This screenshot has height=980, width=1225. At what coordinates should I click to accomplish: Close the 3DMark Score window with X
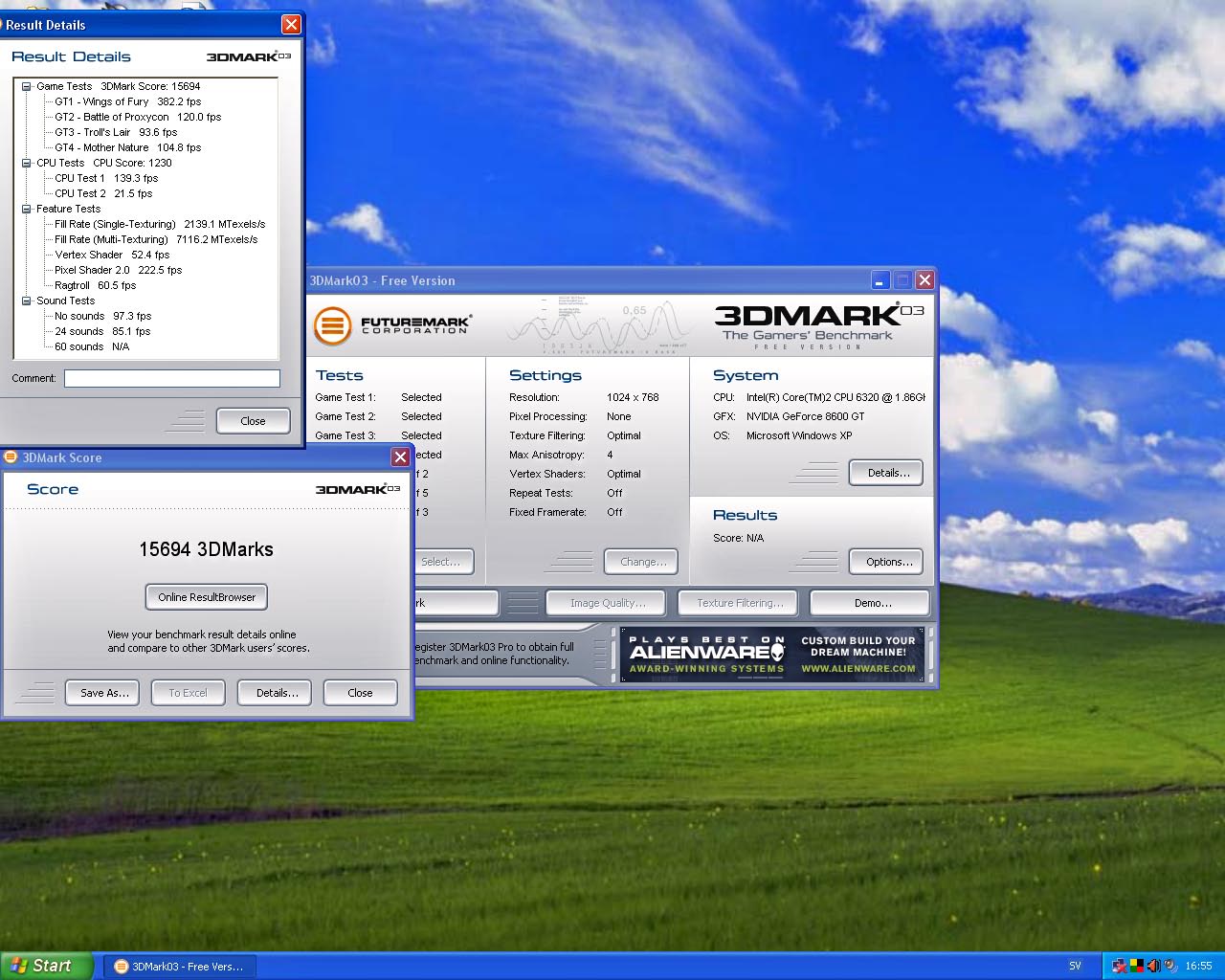(401, 457)
